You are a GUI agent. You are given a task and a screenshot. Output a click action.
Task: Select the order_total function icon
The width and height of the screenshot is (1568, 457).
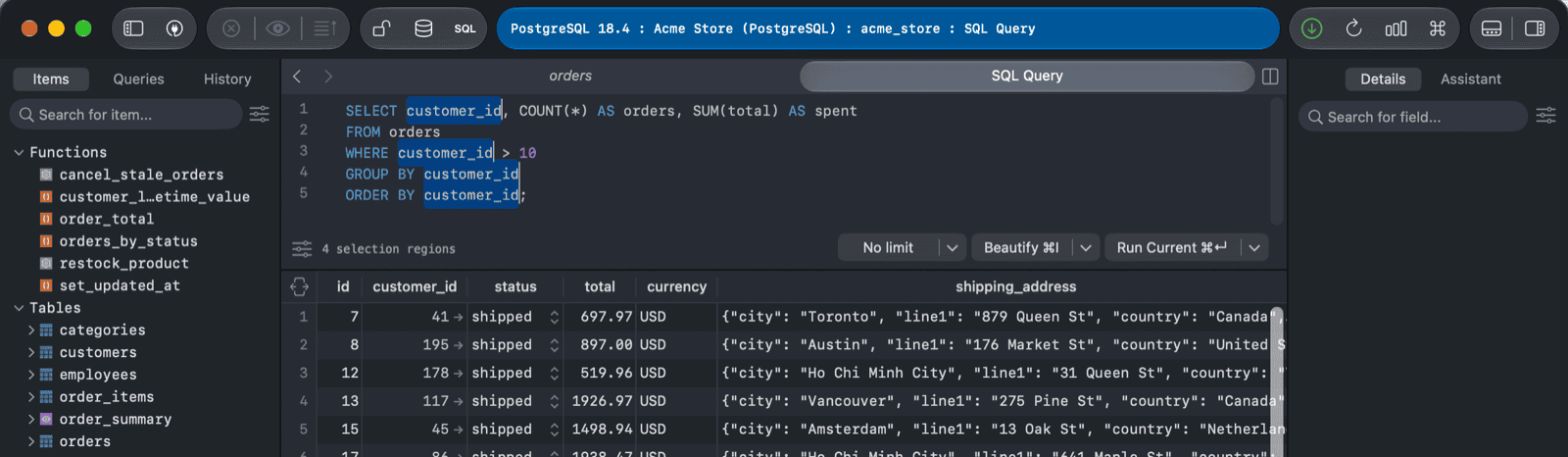tap(46, 219)
